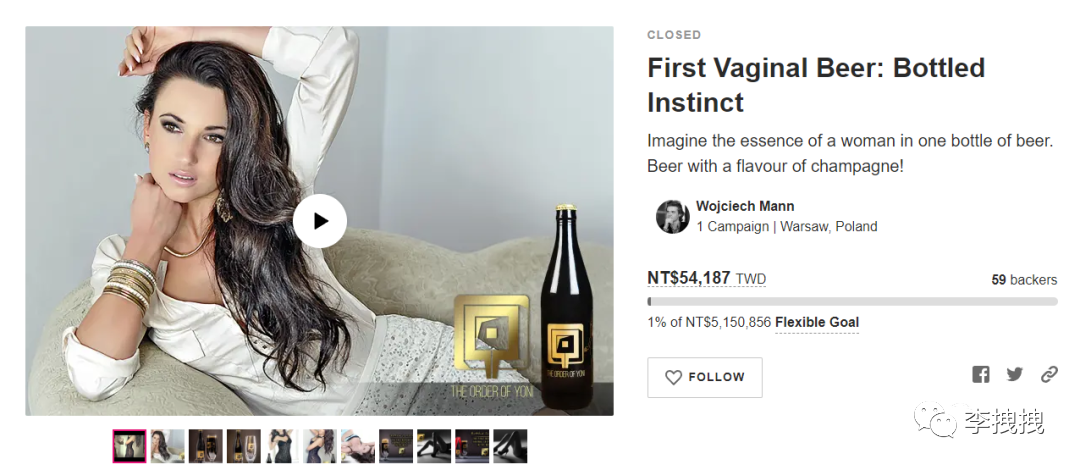Select the seventh thumbnail of woman lying down
1080x470 pixels.
[x=358, y=446]
